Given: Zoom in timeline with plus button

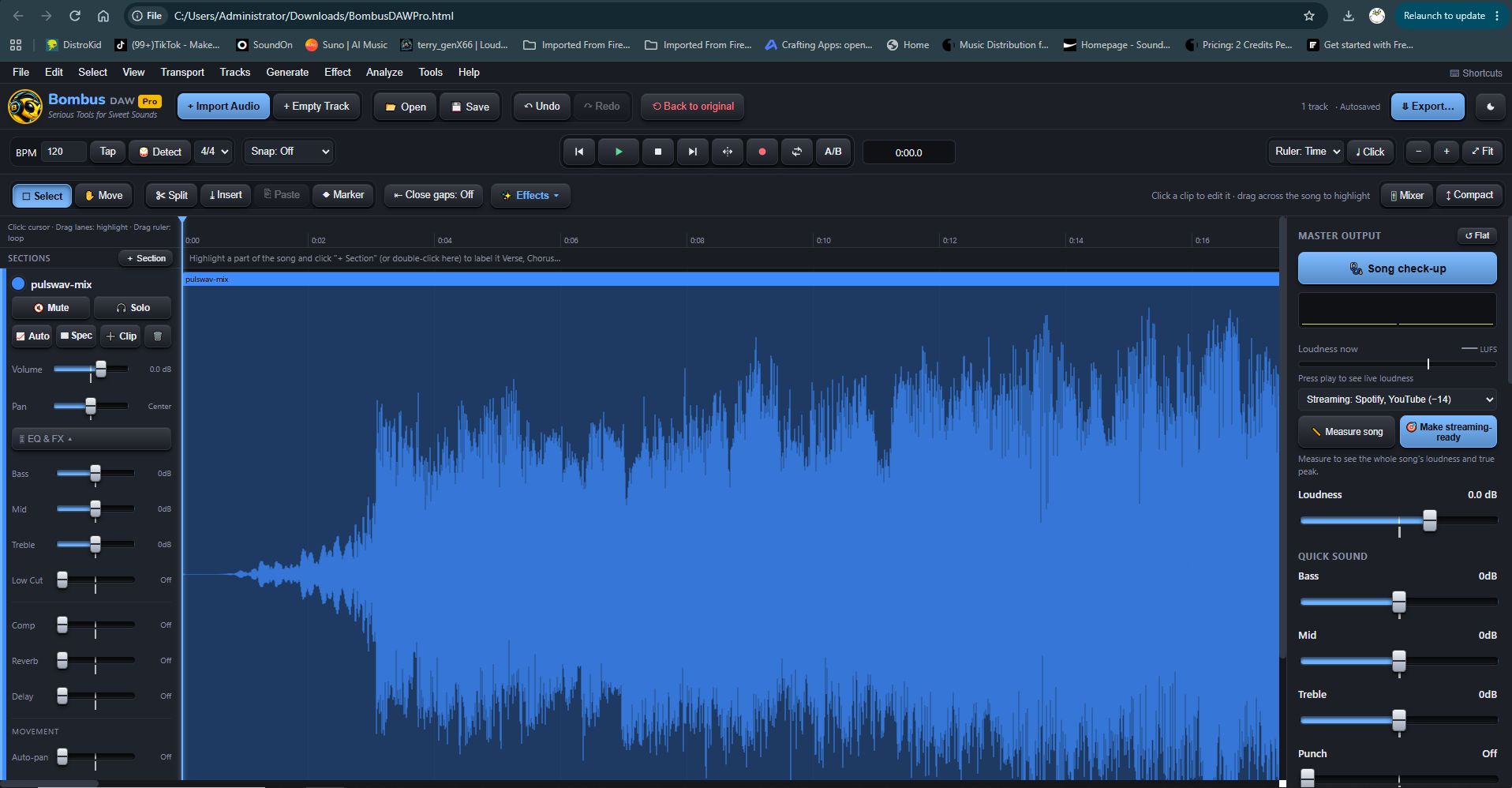Looking at the screenshot, I should [x=1446, y=152].
